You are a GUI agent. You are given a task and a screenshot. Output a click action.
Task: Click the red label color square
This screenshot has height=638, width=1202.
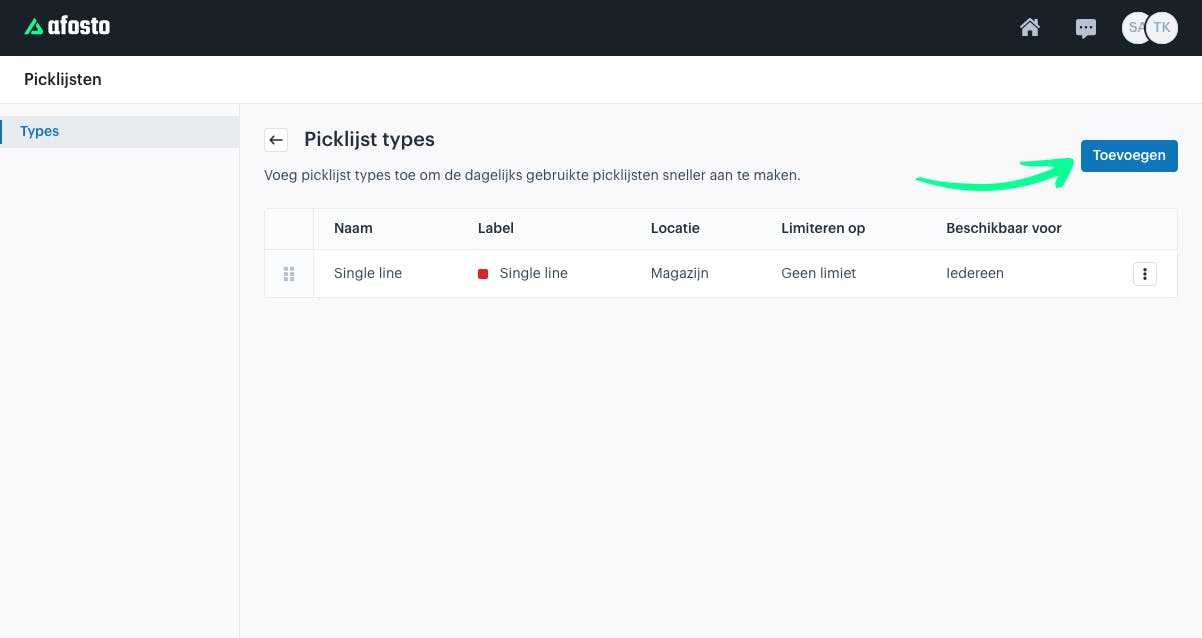click(483, 274)
